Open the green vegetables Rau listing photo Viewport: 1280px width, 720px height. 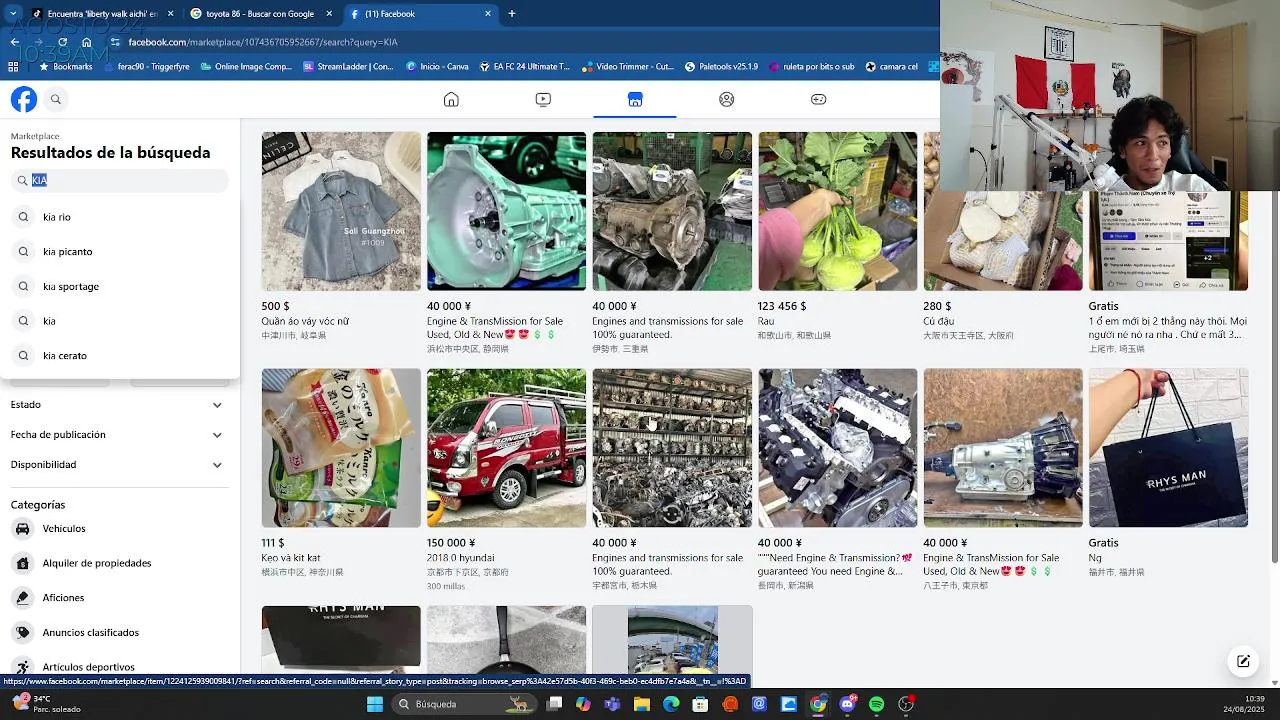click(x=837, y=211)
